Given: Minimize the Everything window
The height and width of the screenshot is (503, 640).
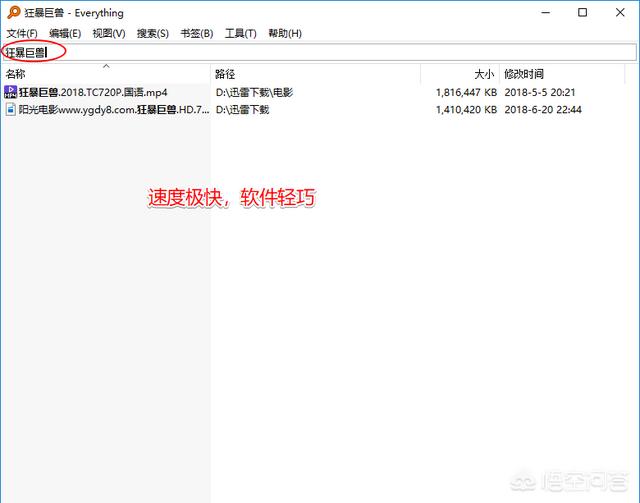Looking at the screenshot, I should [545, 13].
